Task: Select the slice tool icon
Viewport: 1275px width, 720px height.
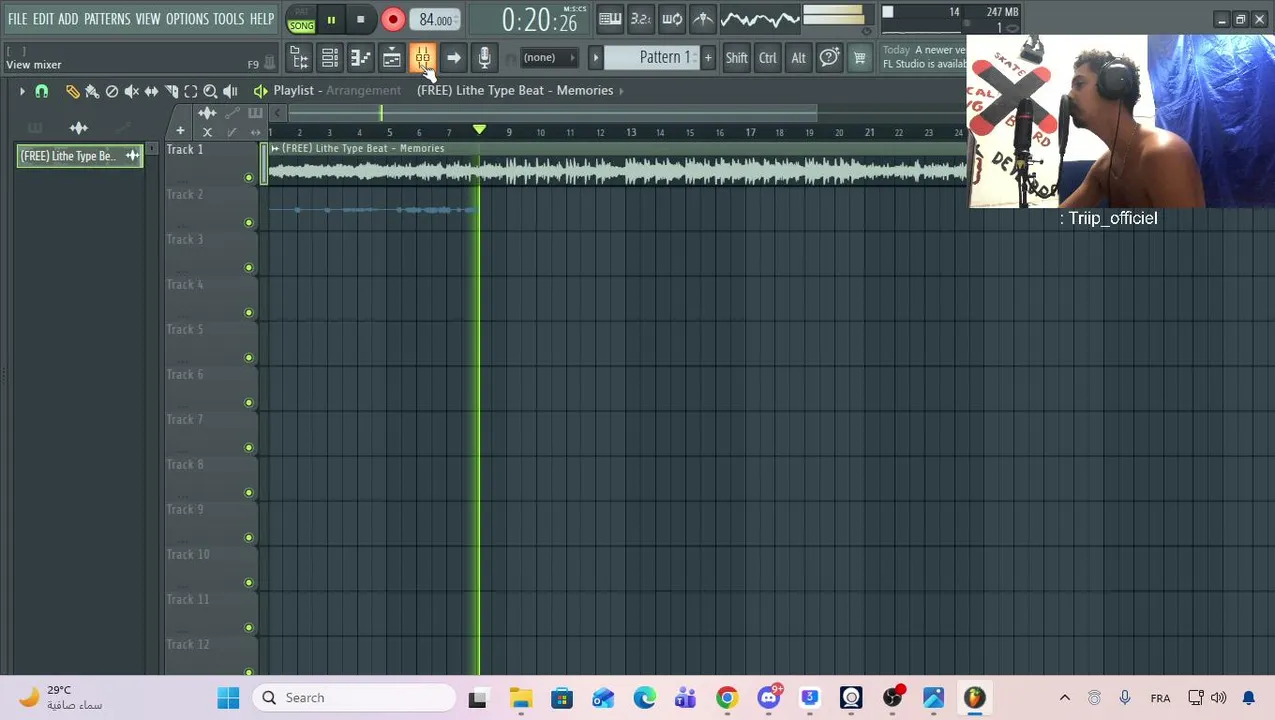Action: pos(171,91)
